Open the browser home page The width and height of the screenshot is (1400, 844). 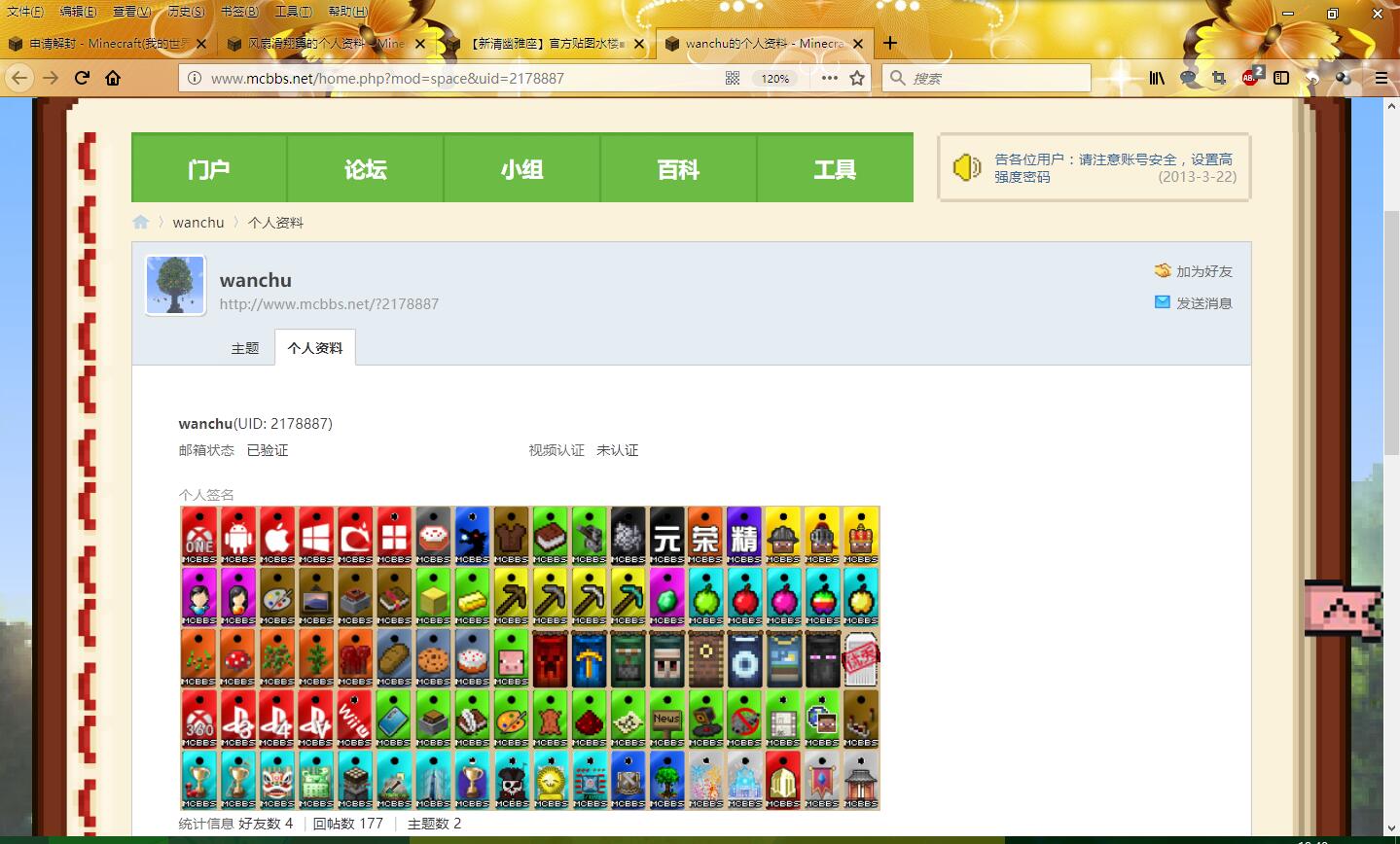(x=113, y=78)
